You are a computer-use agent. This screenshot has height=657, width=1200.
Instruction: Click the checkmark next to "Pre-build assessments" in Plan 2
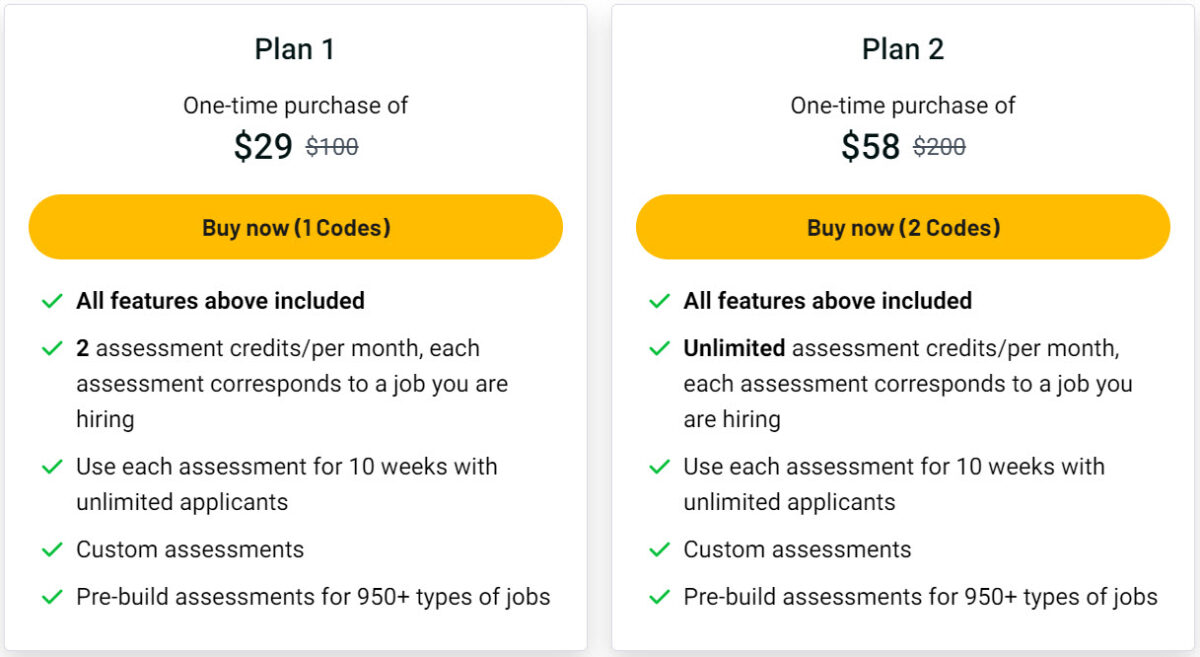tap(659, 596)
